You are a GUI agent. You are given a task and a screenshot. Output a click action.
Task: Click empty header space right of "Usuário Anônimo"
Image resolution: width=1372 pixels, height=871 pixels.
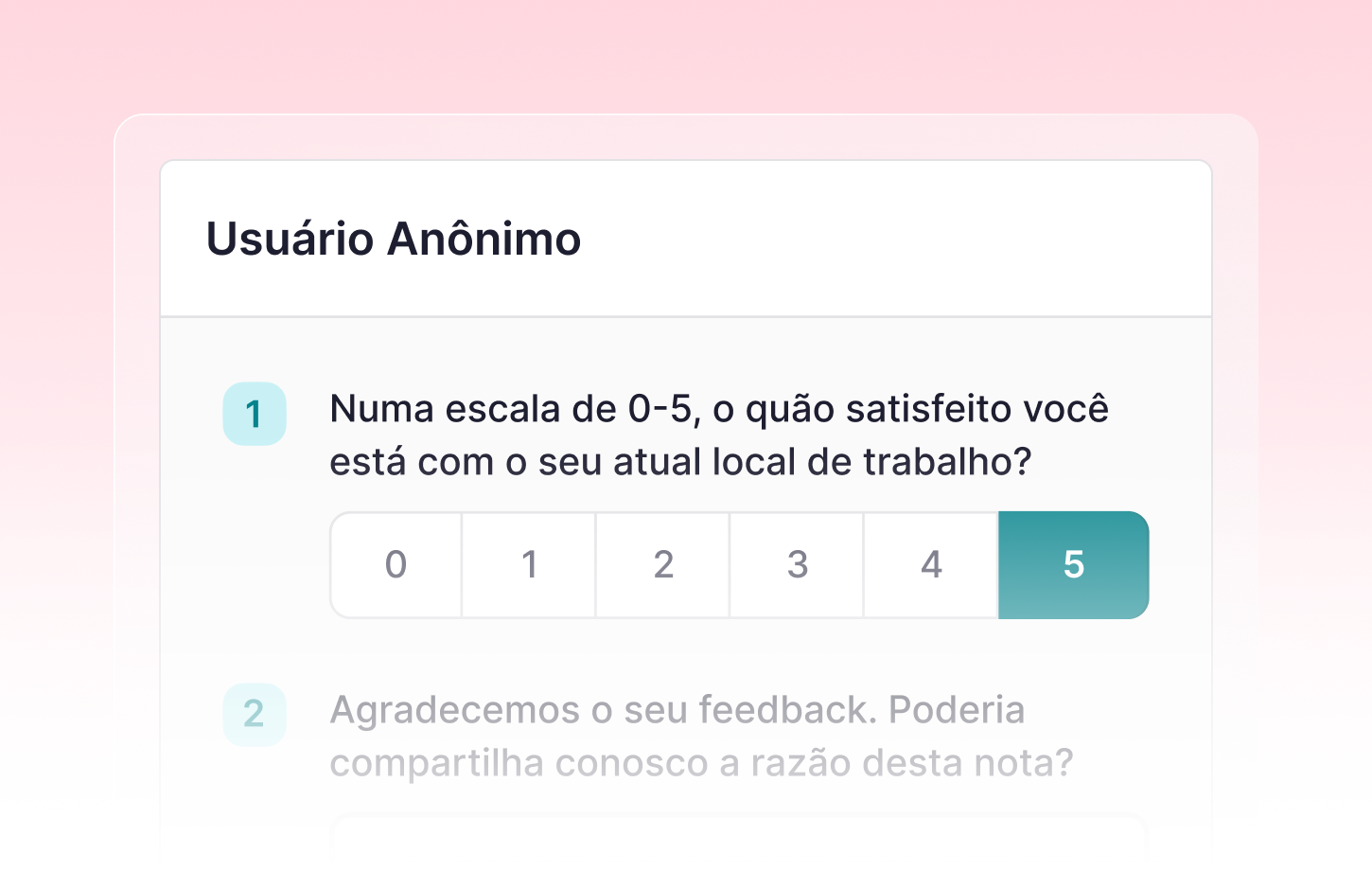tap(899, 239)
